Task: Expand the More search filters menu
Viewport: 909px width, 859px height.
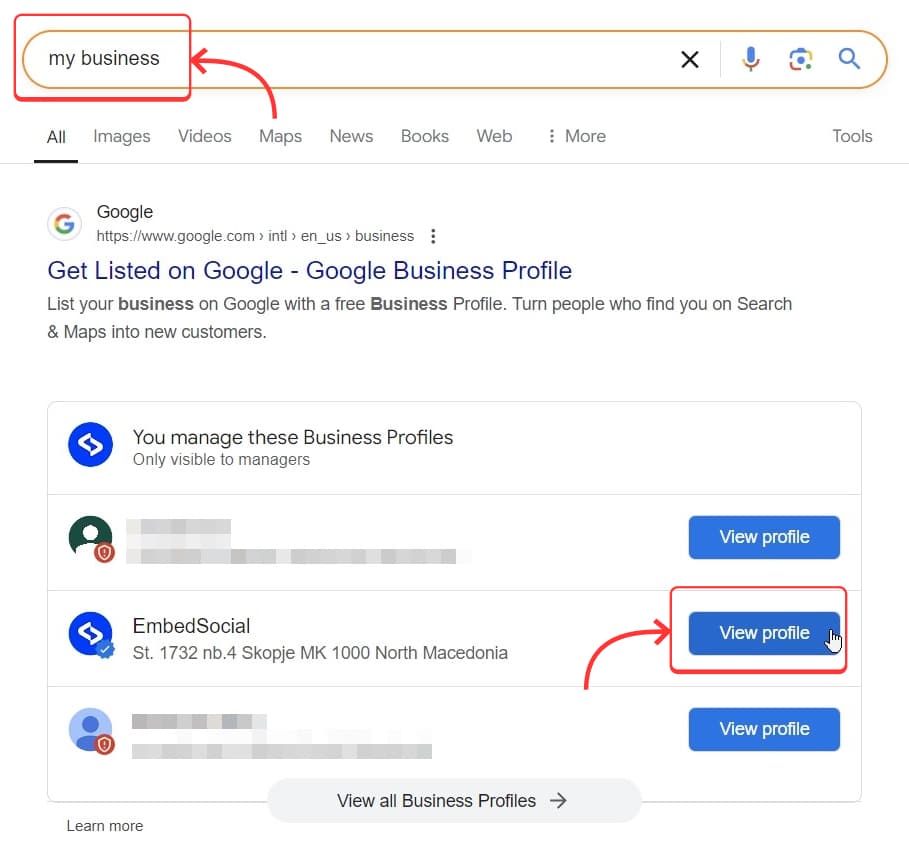Action: (x=577, y=136)
